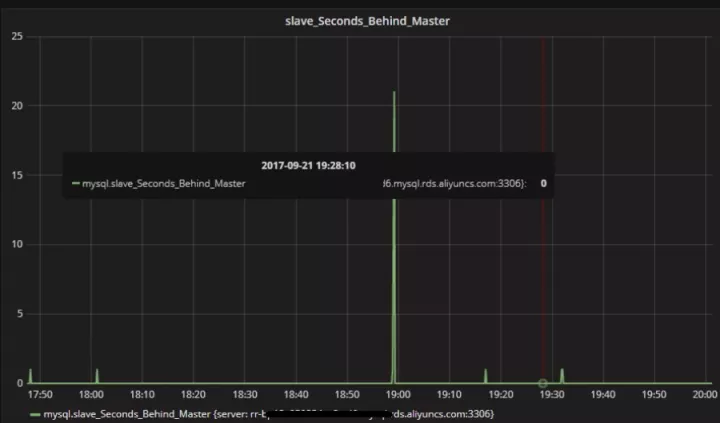Click the green legend color line

click(x=35, y=414)
